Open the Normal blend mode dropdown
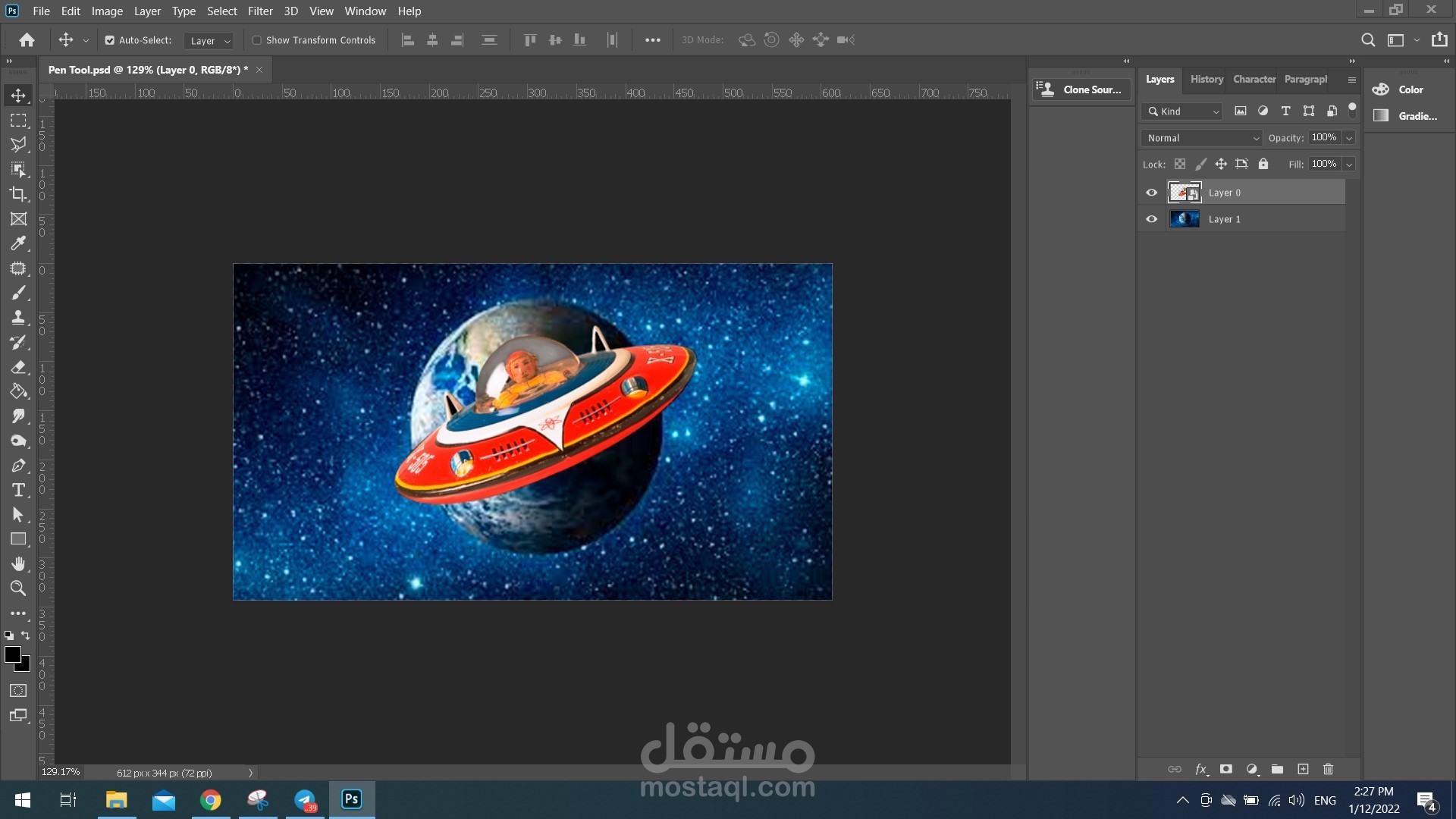The height and width of the screenshot is (819, 1456). 1203,138
